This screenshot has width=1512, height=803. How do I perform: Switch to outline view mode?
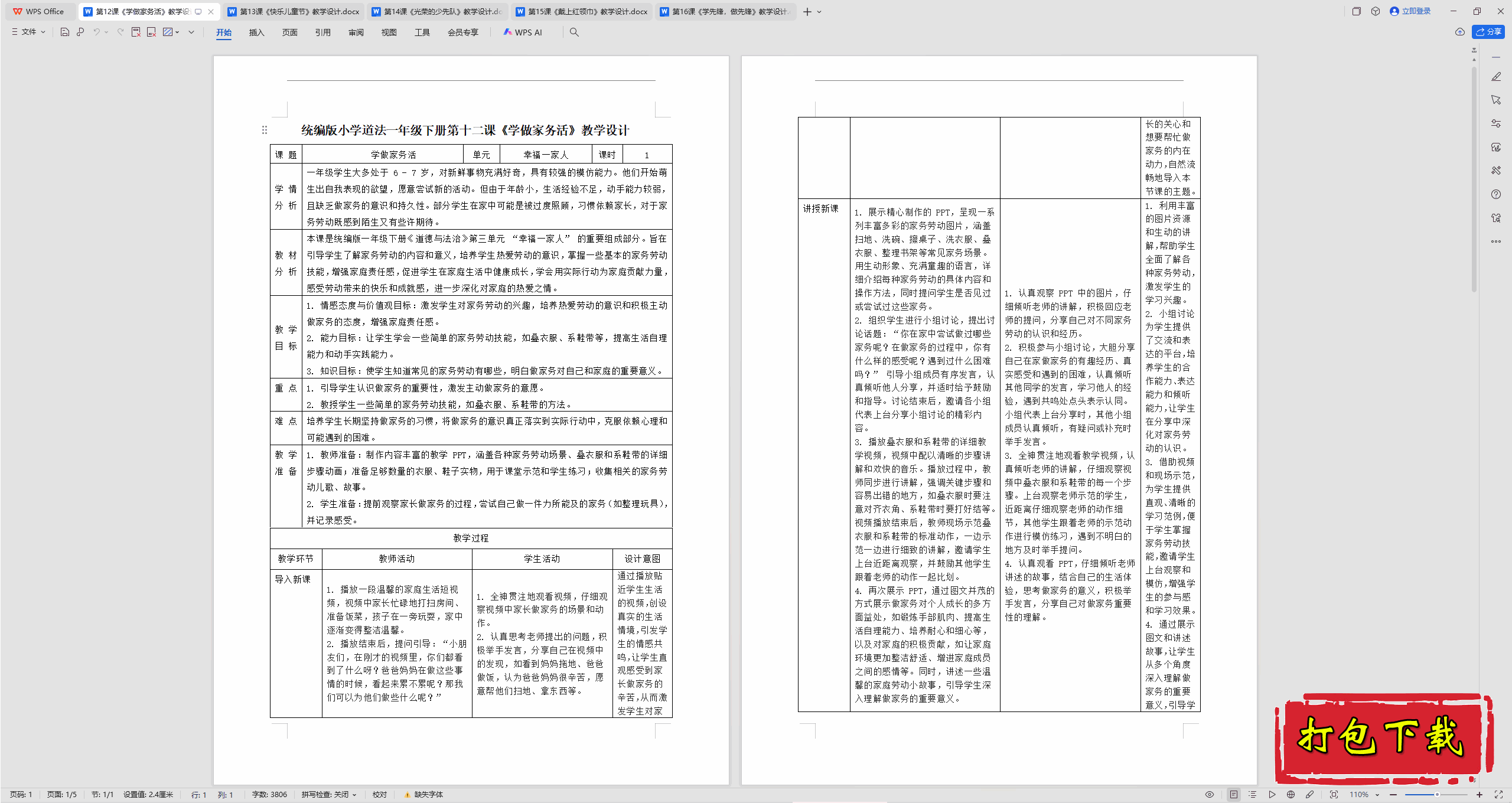(x=1252, y=795)
